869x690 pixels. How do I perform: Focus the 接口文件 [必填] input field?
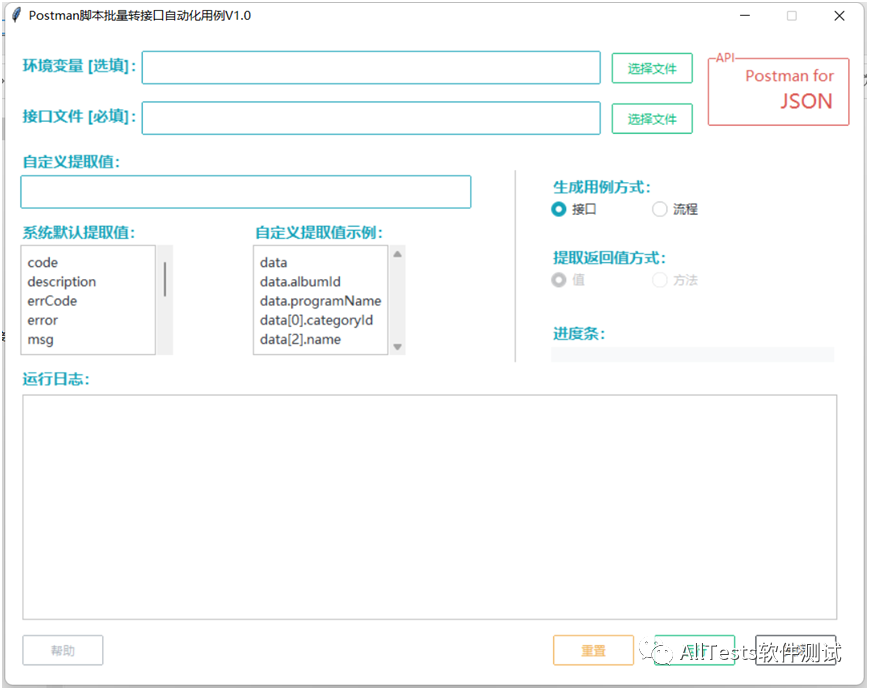(x=371, y=118)
